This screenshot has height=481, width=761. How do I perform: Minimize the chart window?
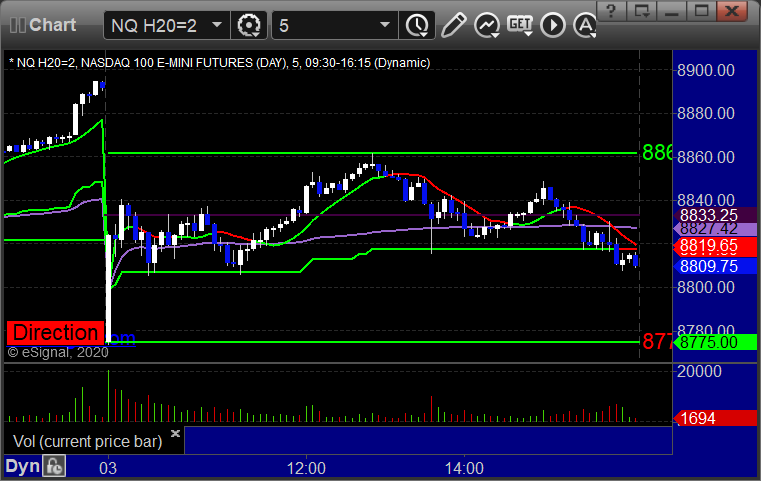pos(671,10)
